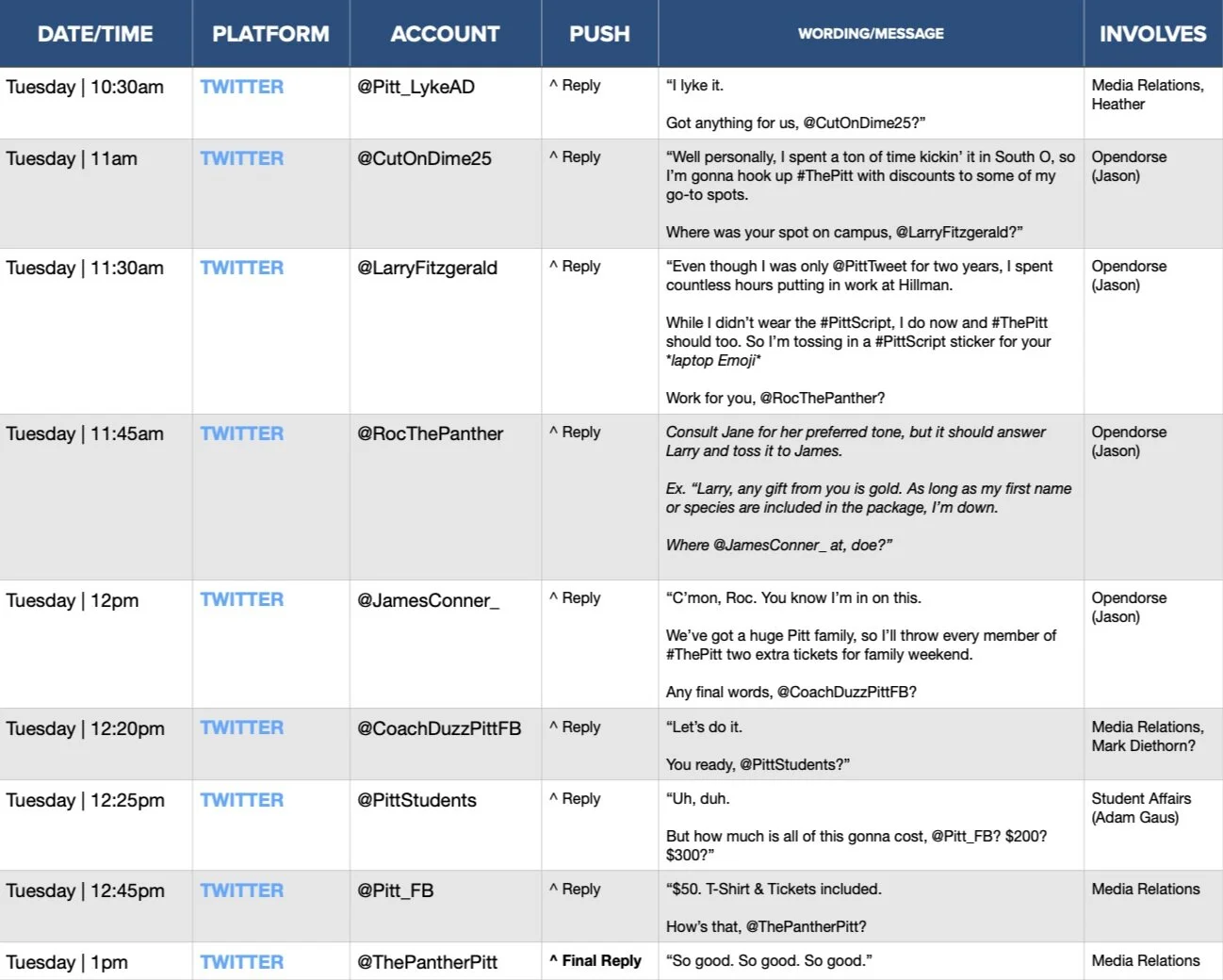1223x980 pixels.
Task: Click ^ Reply in the @CoachDuzzPittFB row
Action: (x=575, y=727)
